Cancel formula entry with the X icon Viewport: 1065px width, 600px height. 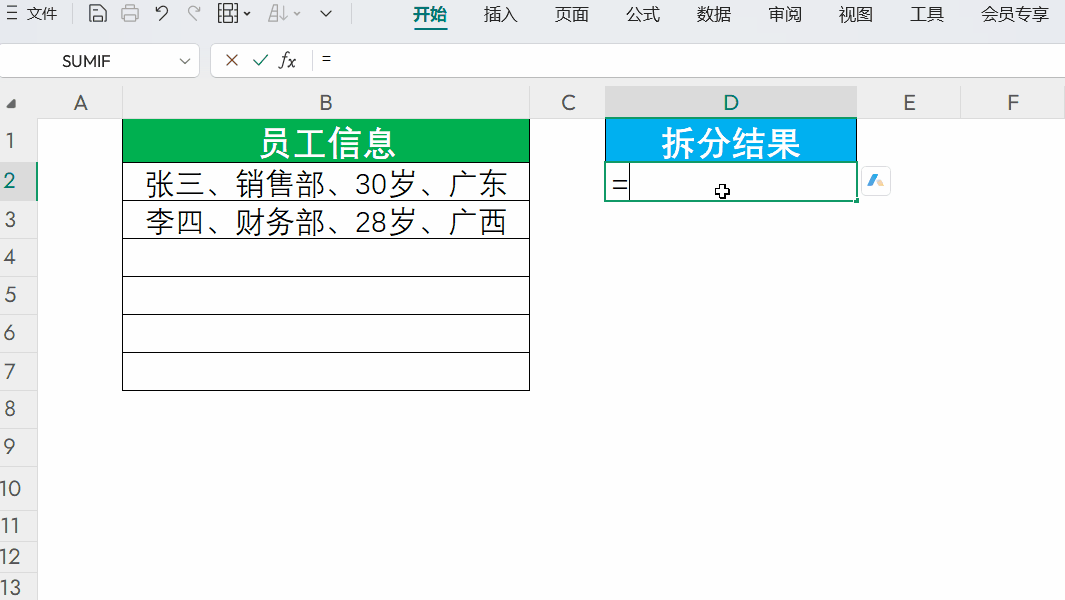pos(232,61)
